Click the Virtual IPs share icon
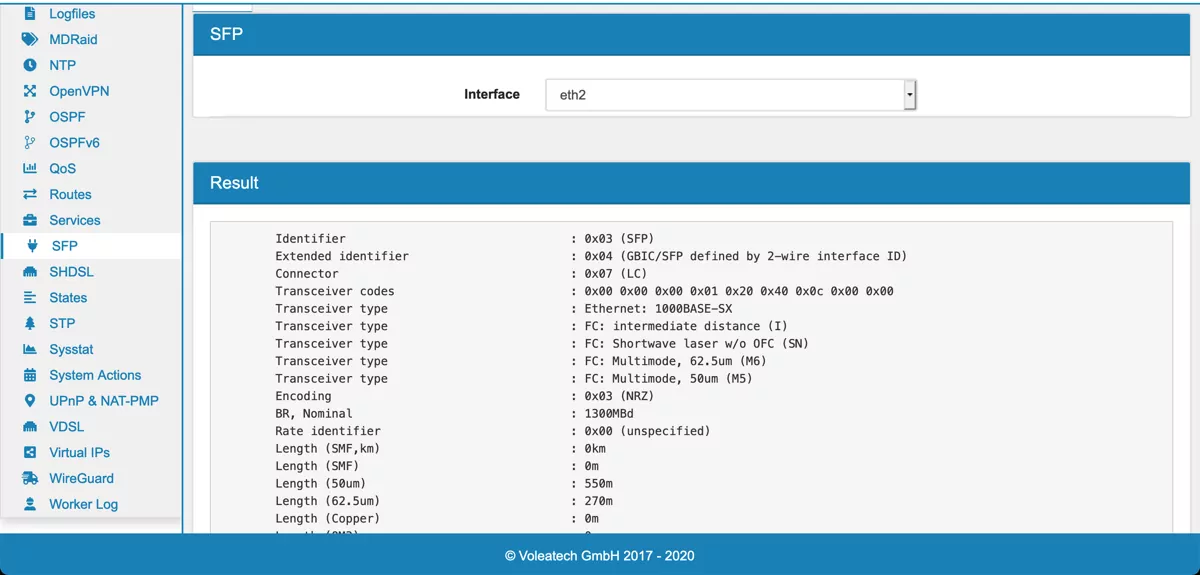The width and height of the screenshot is (1200, 575). tap(30, 452)
